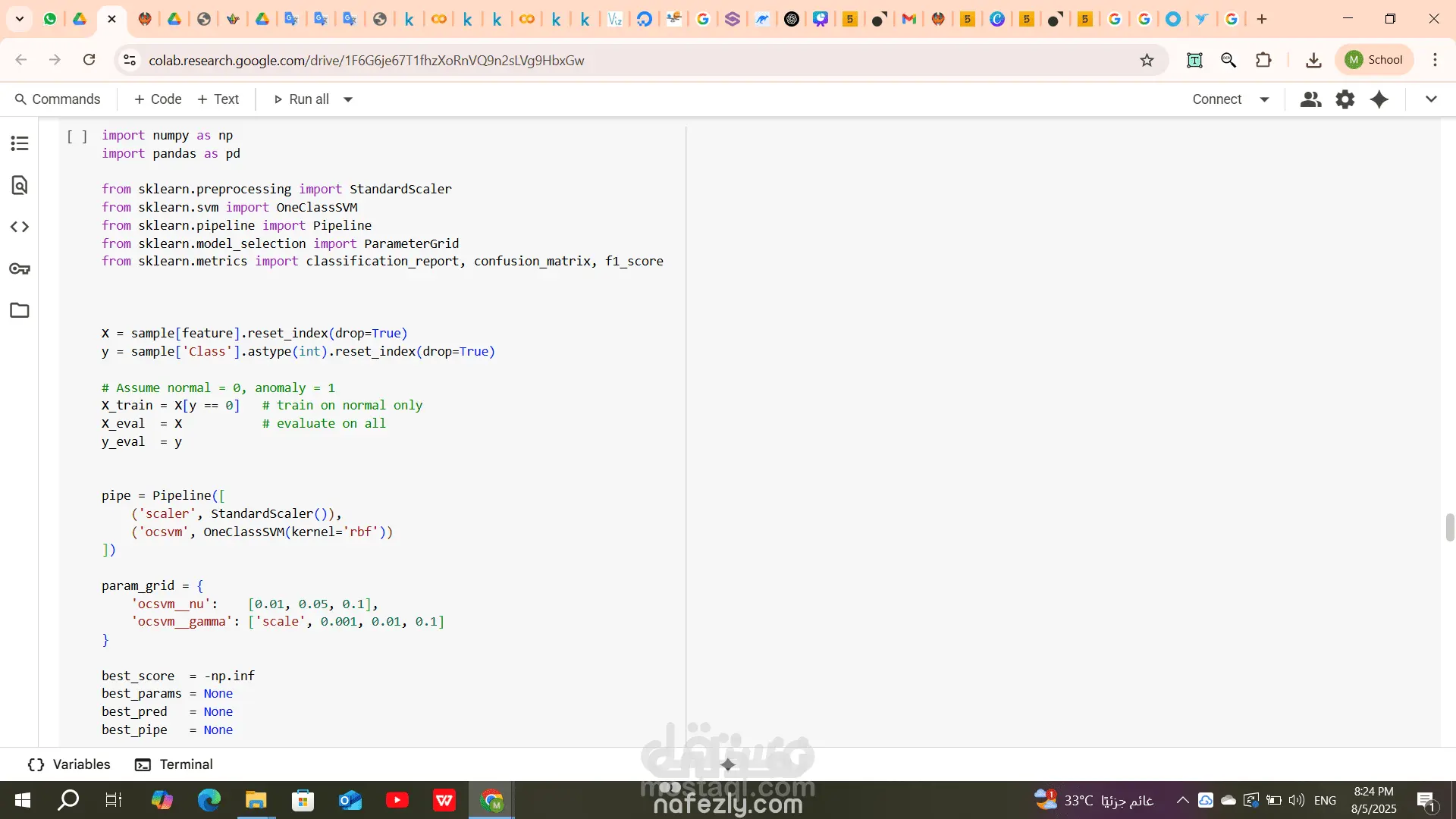Bookmark this page with star
The height and width of the screenshot is (819, 1456).
coord(1147,60)
